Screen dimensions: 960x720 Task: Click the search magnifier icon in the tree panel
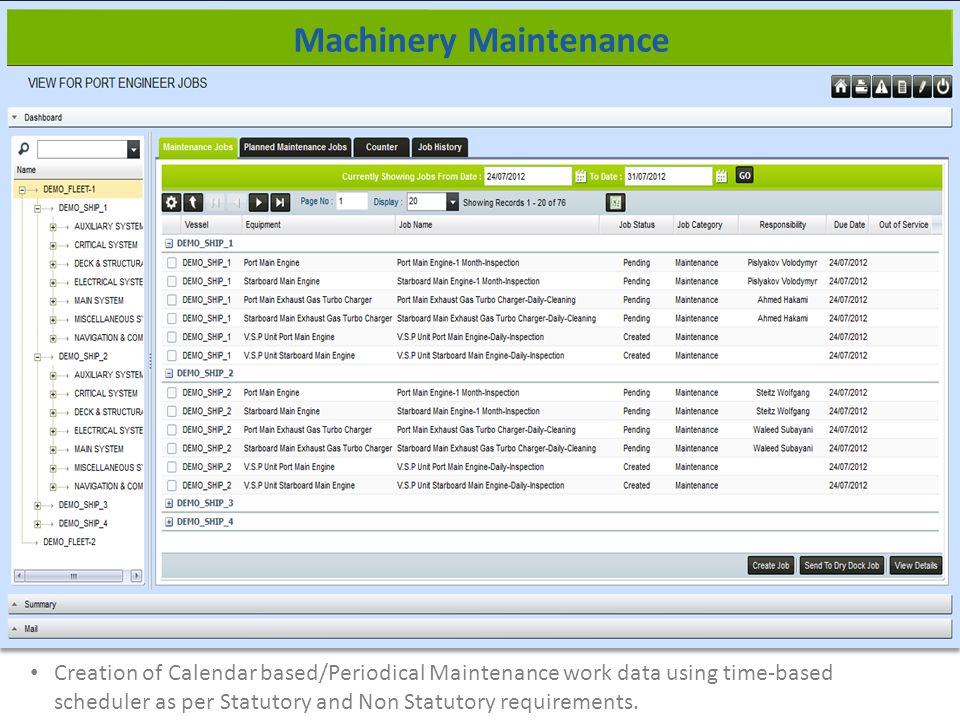pyautogui.click(x=23, y=149)
